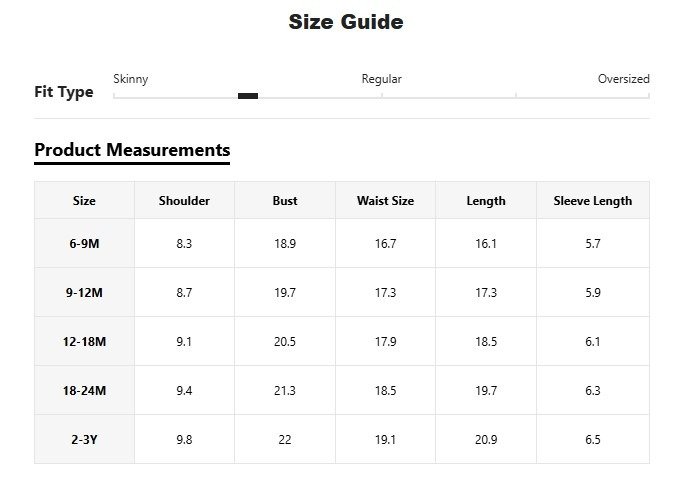Viewport: 678px width, 480px height.
Task: Select the Product Measurements tab
Action: [132, 150]
